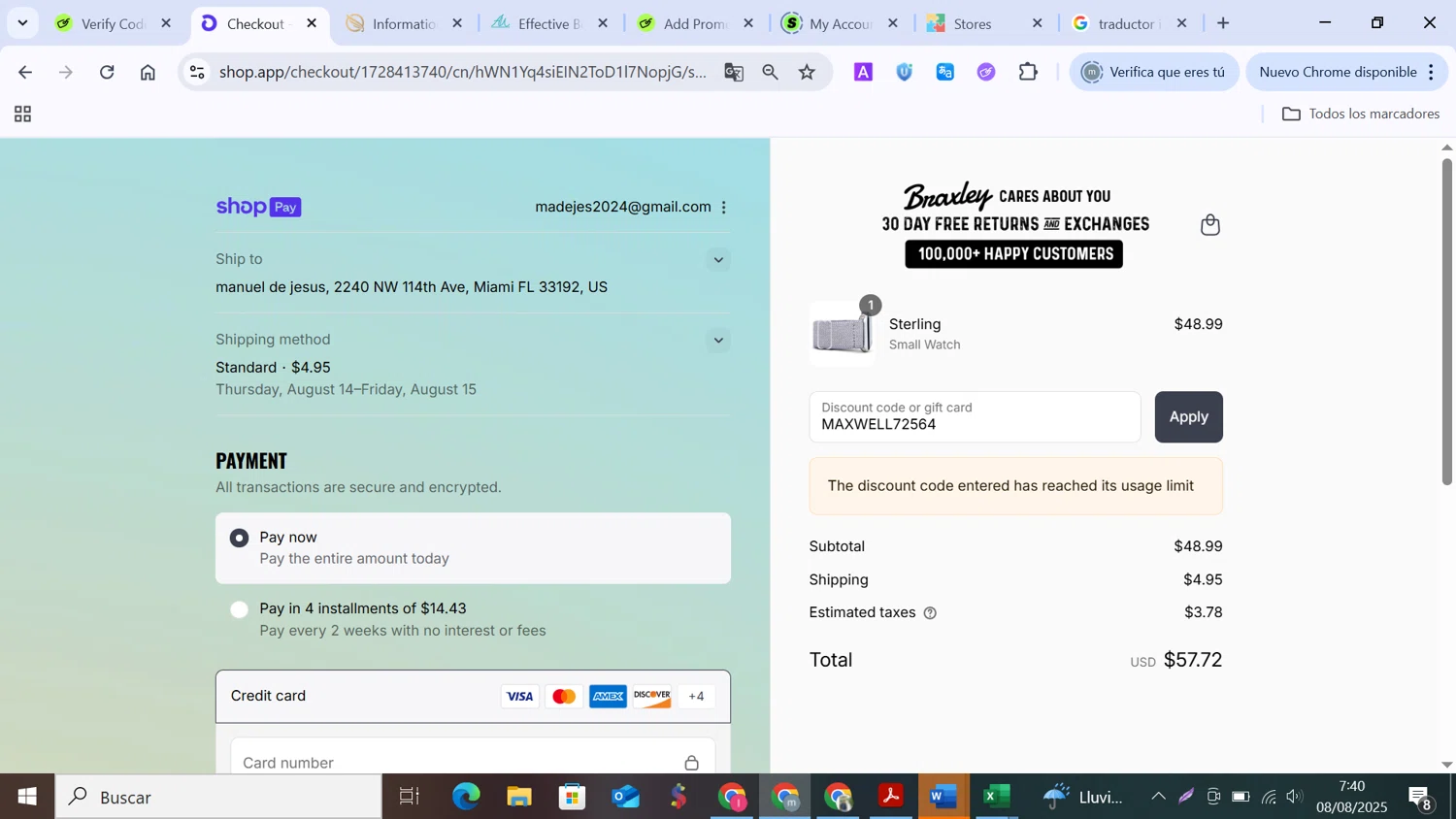Click the discount code input field
Image resolution: width=1456 pixels, height=819 pixels.
coord(975,417)
